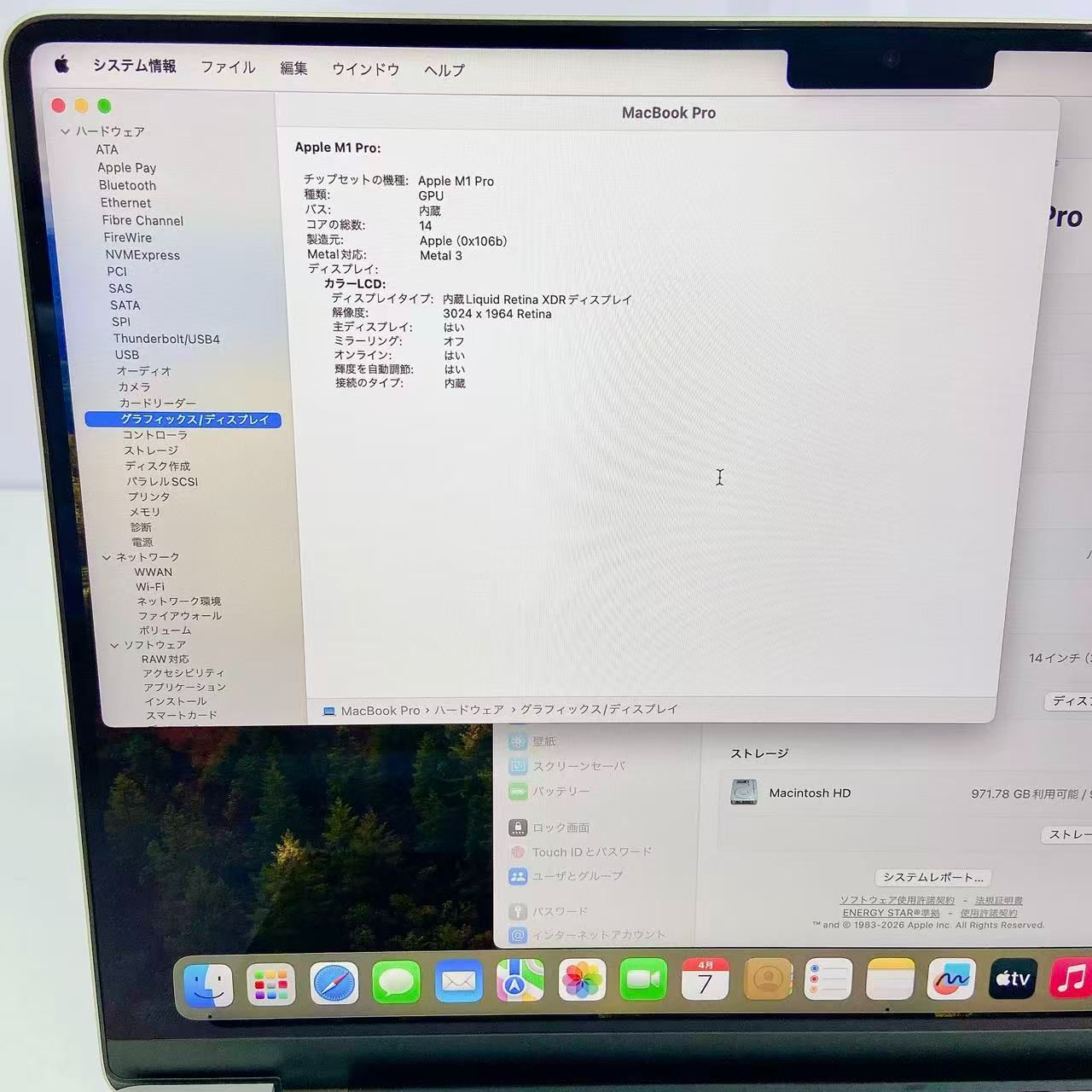Select アプリケーション under ソフトウェア
This screenshot has height=1092, width=1092.
point(184,687)
